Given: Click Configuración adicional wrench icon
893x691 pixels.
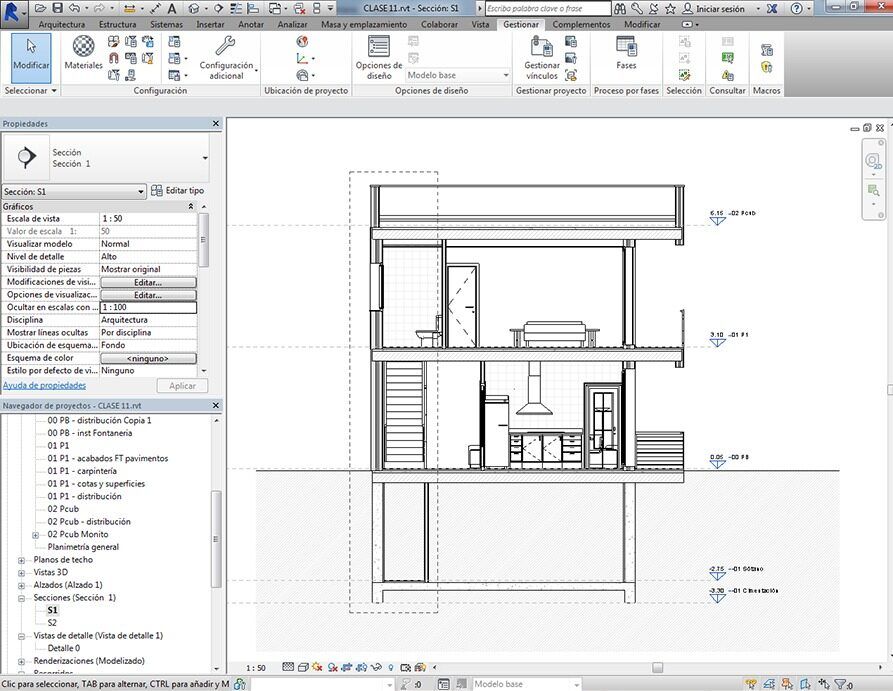Looking at the screenshot, I should (x=225, y=46).
